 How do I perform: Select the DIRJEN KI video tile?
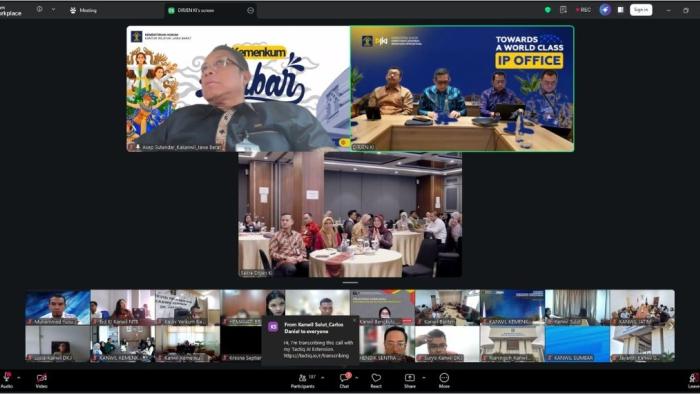click(x=462, y=89)
